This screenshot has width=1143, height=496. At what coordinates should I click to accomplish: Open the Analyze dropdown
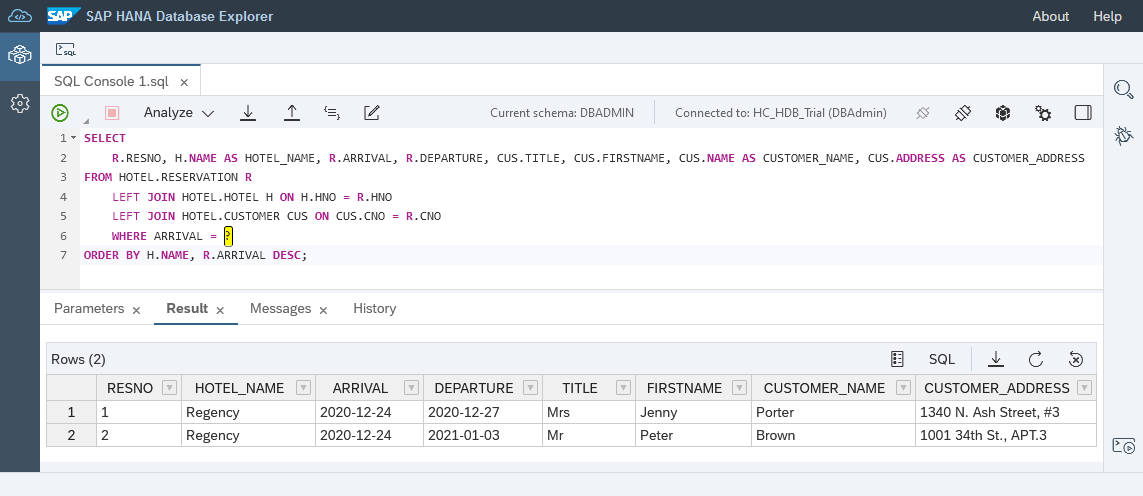179,112
